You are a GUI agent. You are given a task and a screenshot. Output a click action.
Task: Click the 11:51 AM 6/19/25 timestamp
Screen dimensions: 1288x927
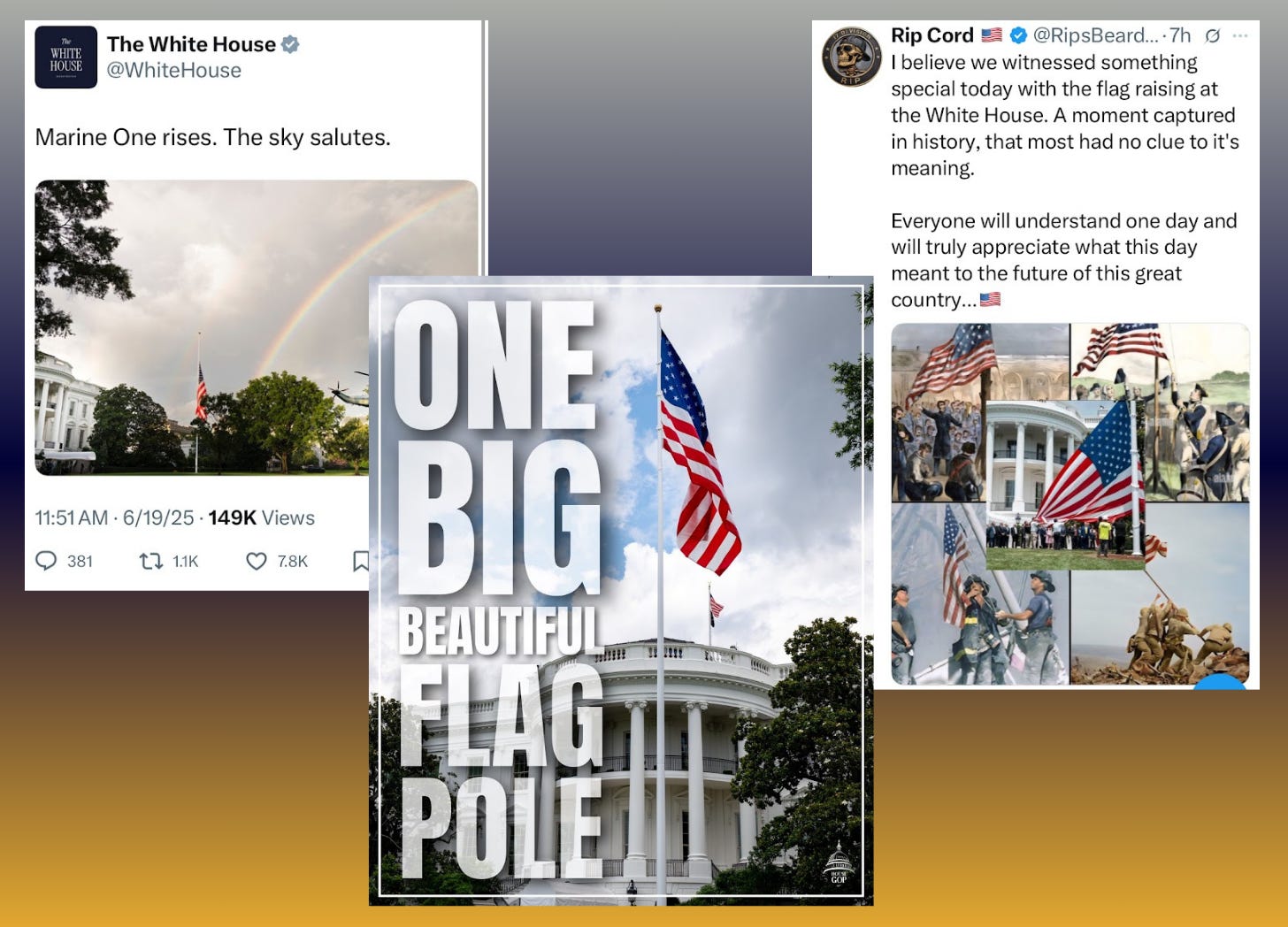tap(114, 518)
